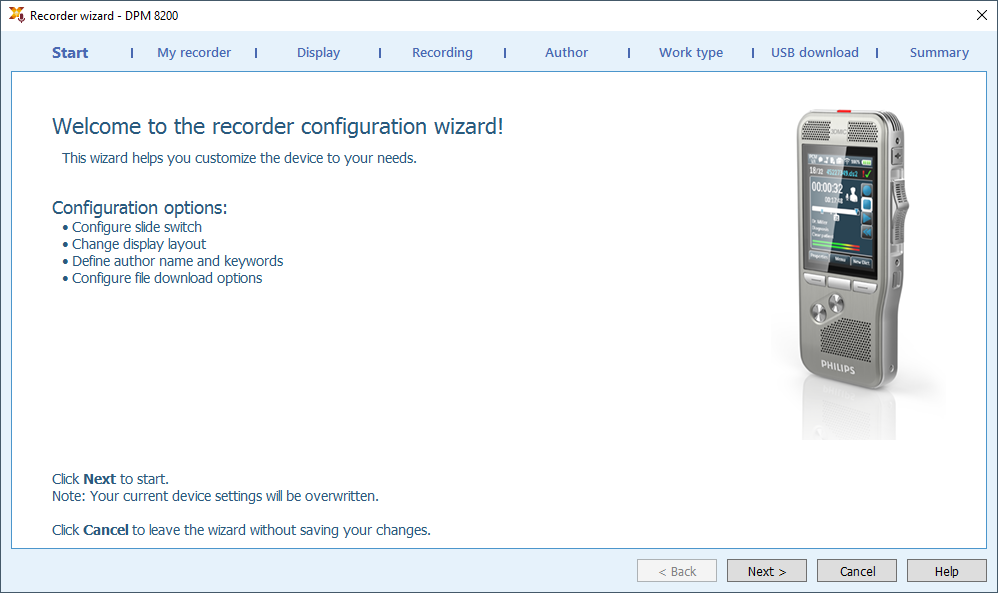The height and width of the screenshot is (593, 998).
Task: Close the Recorder wizard window
Action: (982, 15)
